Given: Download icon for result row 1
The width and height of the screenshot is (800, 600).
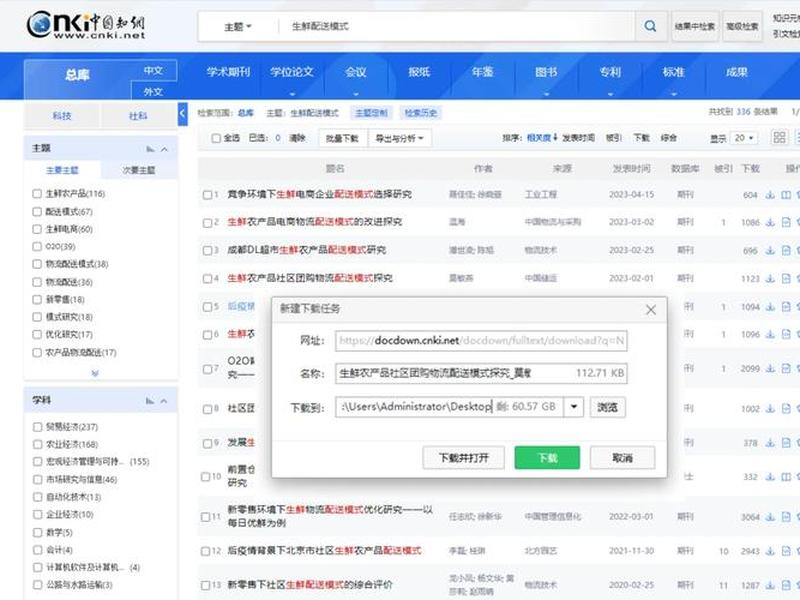Looking at the screenshot, I should (x=770, y=194).
